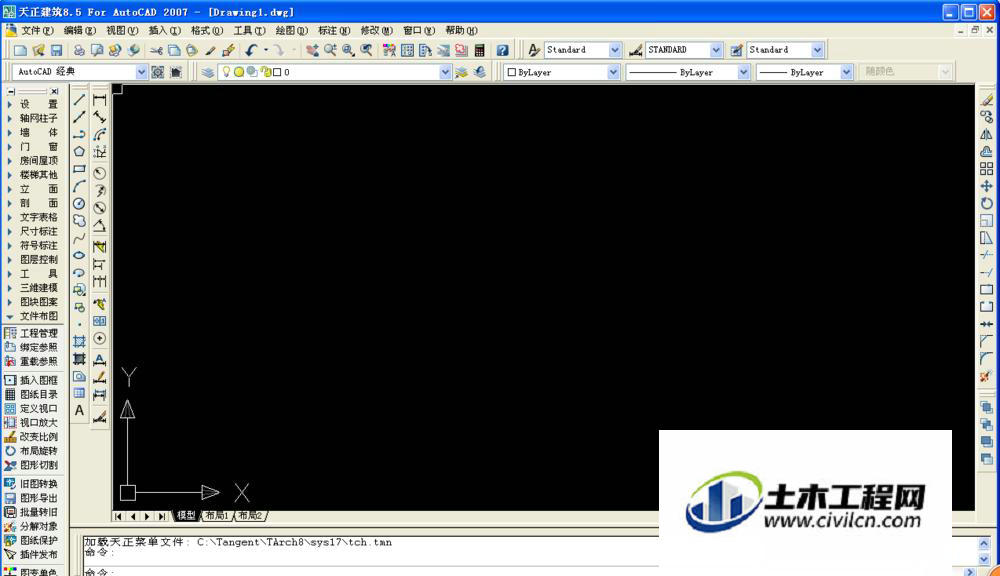Select the Rotate tool in modify toolbar
The width and height of the screenshot is (1000, 576).
986,203
